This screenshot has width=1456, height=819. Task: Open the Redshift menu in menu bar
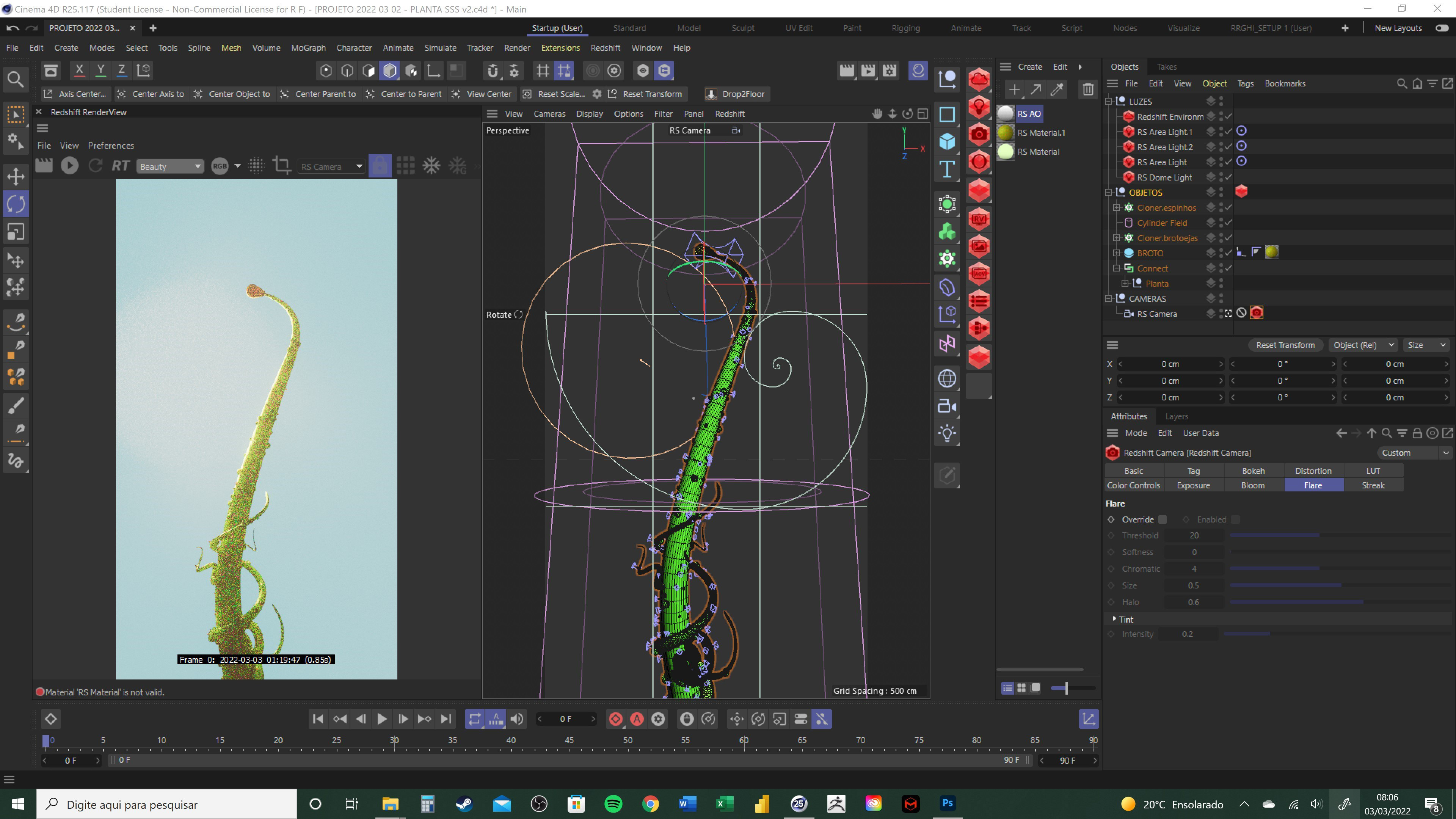click(605, 48)
